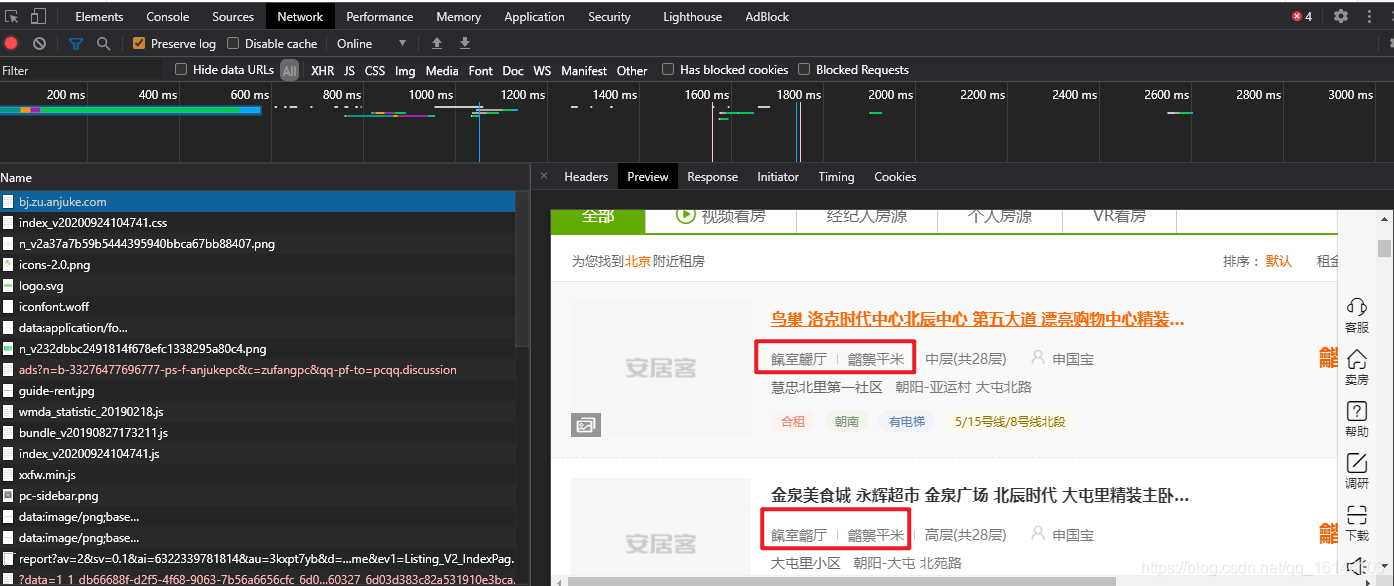Open the Lighthouse tab
The image size is (1394, 586).
tap(692, 16)
